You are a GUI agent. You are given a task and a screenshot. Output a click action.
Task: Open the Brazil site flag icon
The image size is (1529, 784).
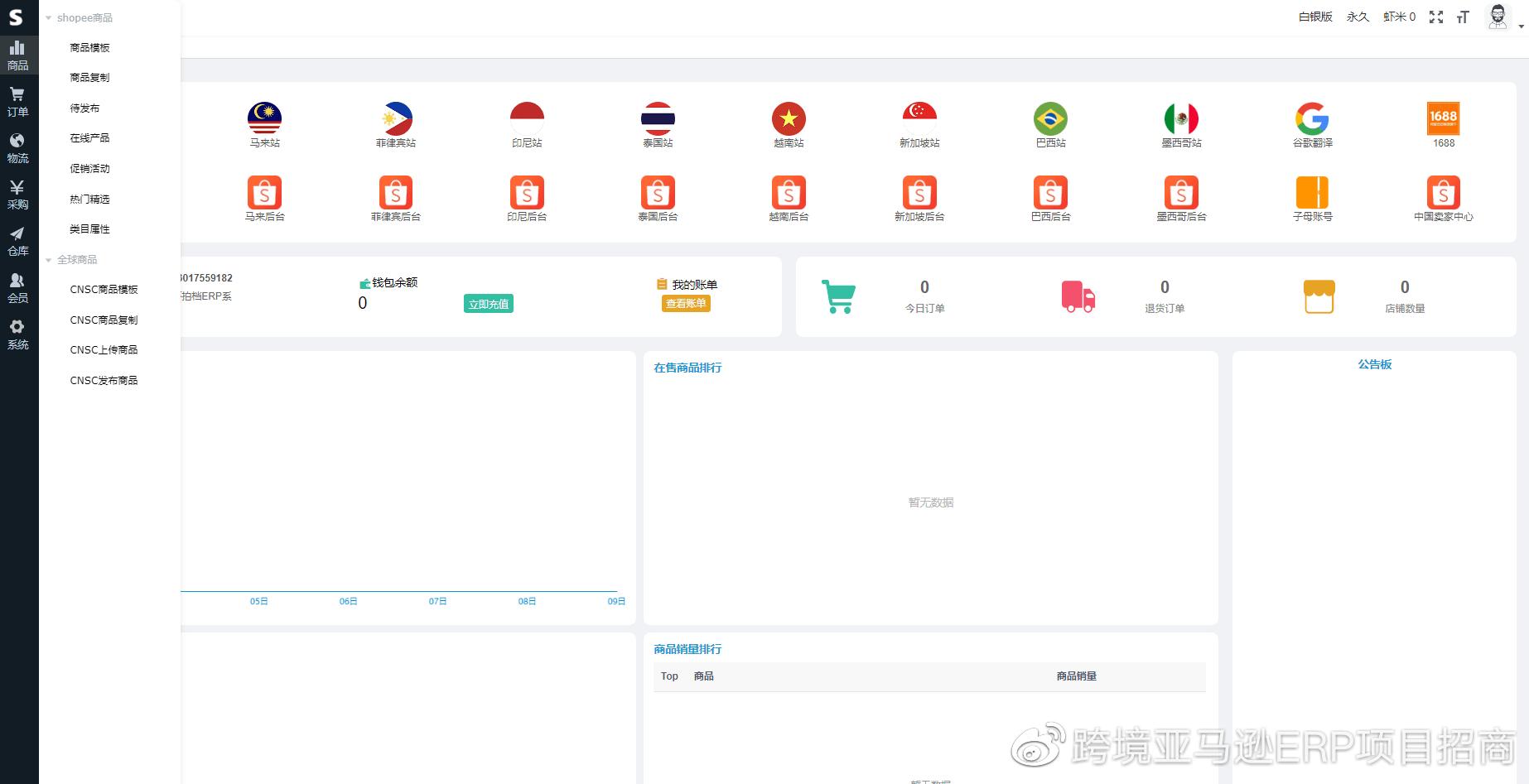tap(1050, 119)
